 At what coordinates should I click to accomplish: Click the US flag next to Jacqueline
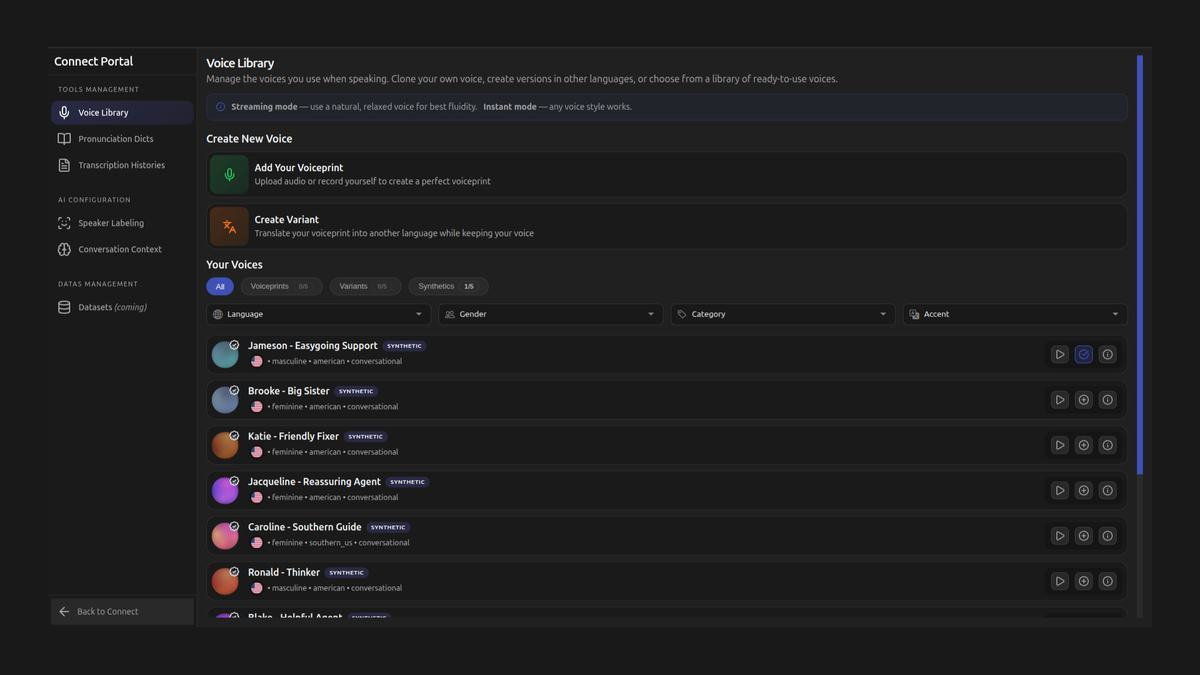click(x=257, y=497)
